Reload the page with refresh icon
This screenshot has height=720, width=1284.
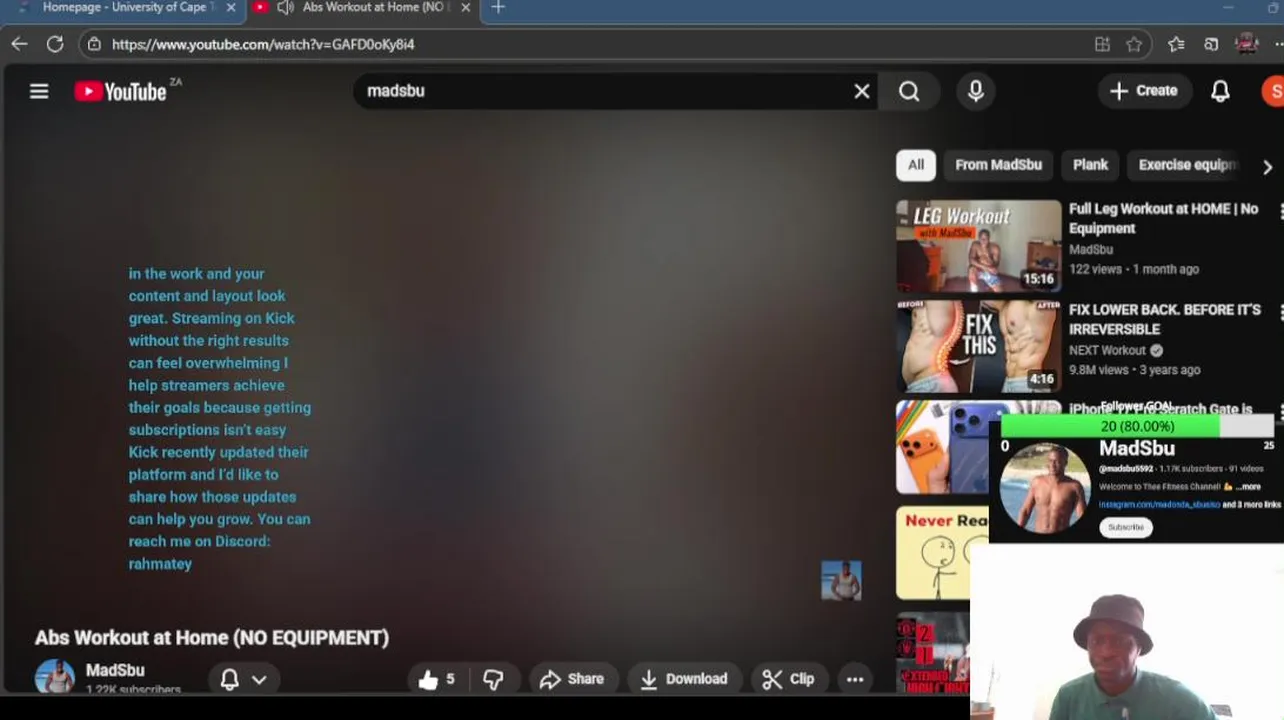point(55,44)
